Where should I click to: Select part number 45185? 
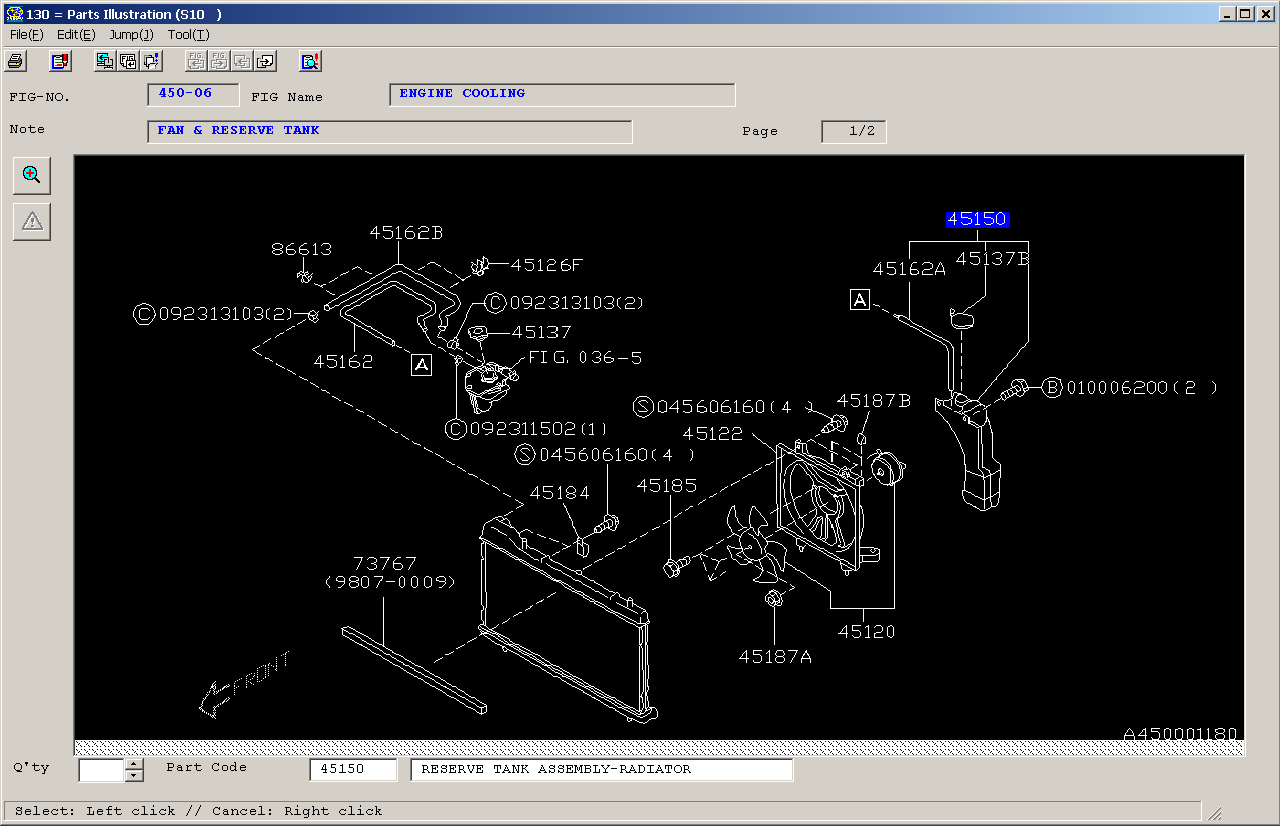667,486
